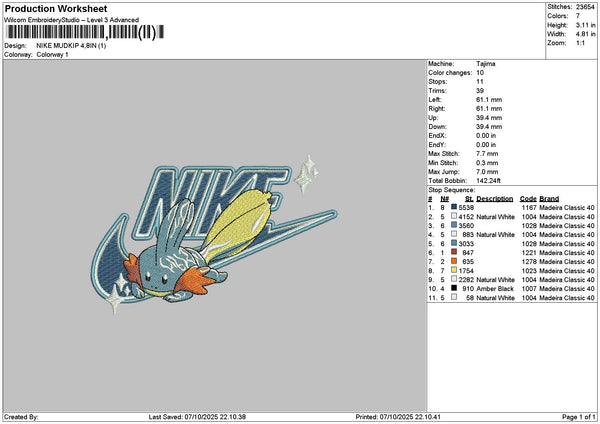
Task: Click 'Natural White' in stop 2 row
Action: point(496,217)
